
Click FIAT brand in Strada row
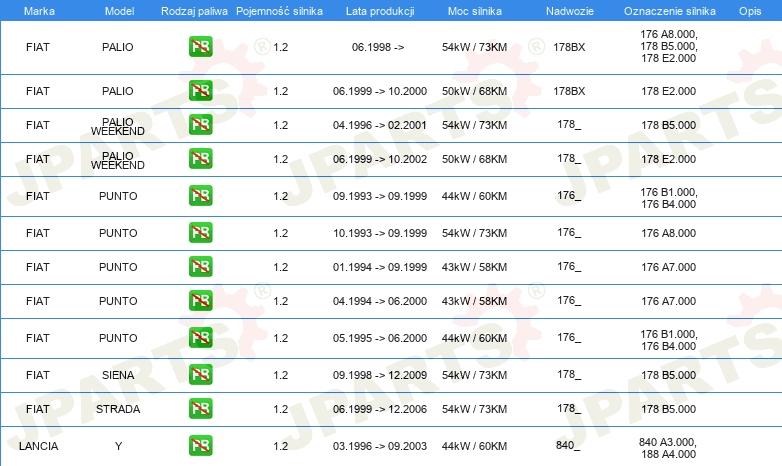38,409
